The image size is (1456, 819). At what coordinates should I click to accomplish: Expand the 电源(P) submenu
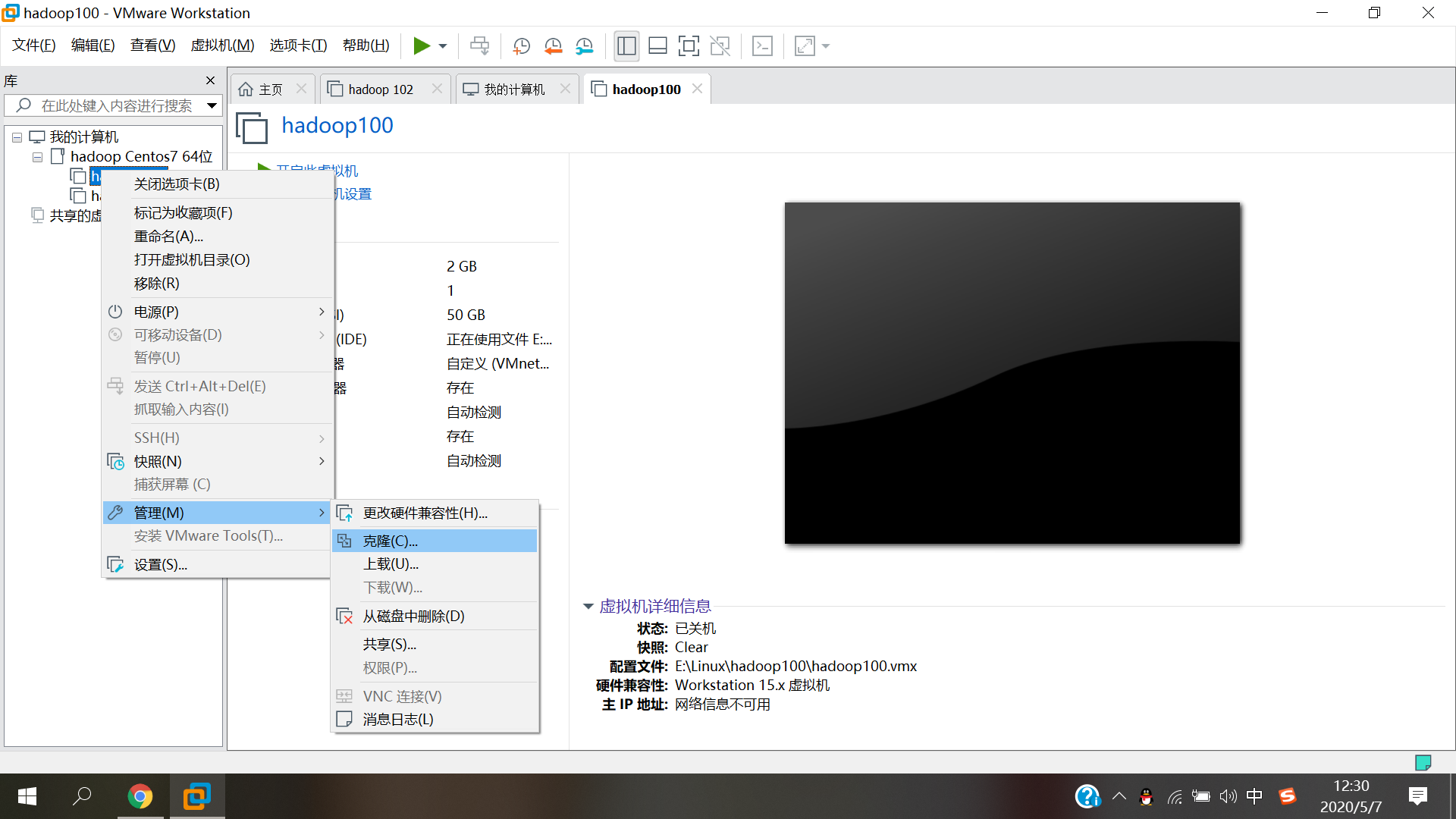[218, 312]
